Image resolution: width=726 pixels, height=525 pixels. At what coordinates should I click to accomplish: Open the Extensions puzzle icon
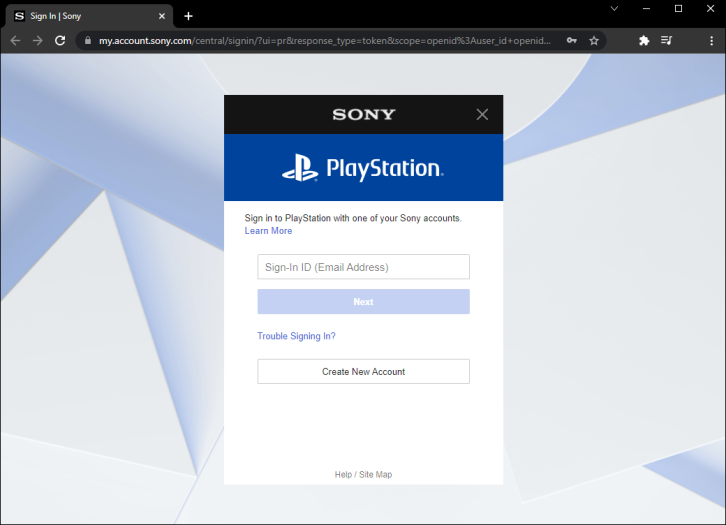[644, 41]
